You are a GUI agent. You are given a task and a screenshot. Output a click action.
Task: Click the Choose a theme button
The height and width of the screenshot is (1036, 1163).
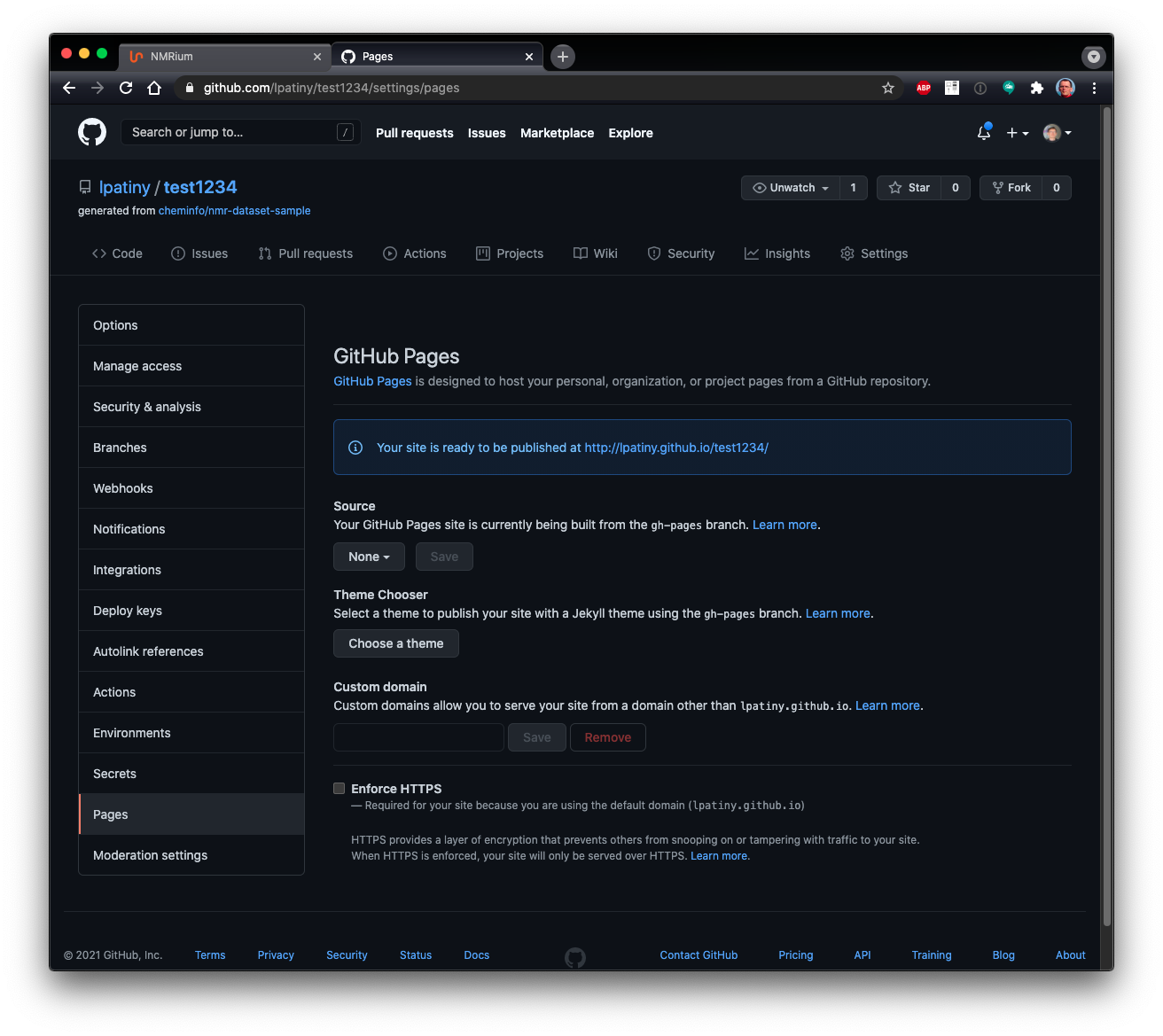pyautogui.click(x=395, y=643)
